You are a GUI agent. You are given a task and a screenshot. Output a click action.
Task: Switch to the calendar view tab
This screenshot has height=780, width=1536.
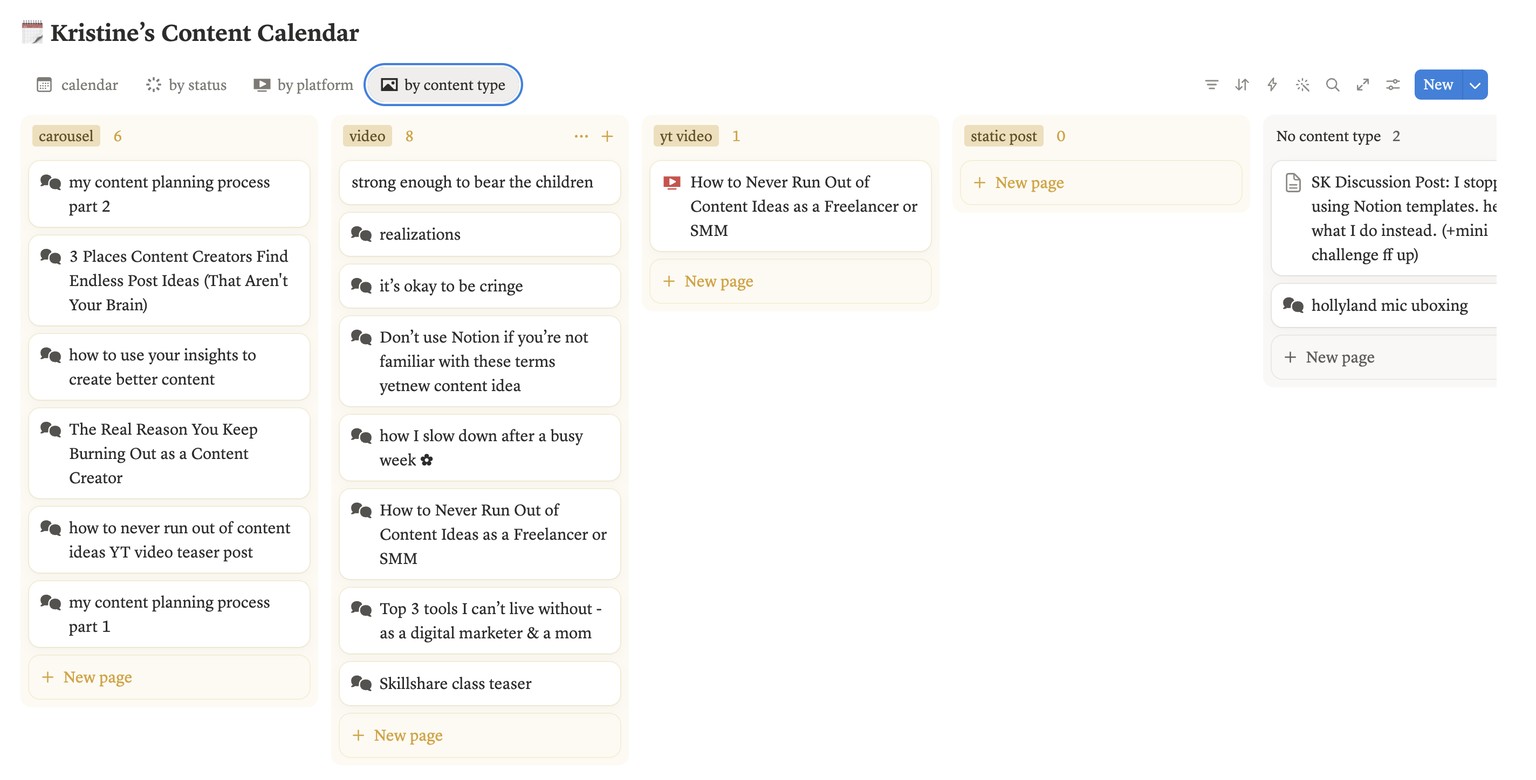tap(77, 85)
